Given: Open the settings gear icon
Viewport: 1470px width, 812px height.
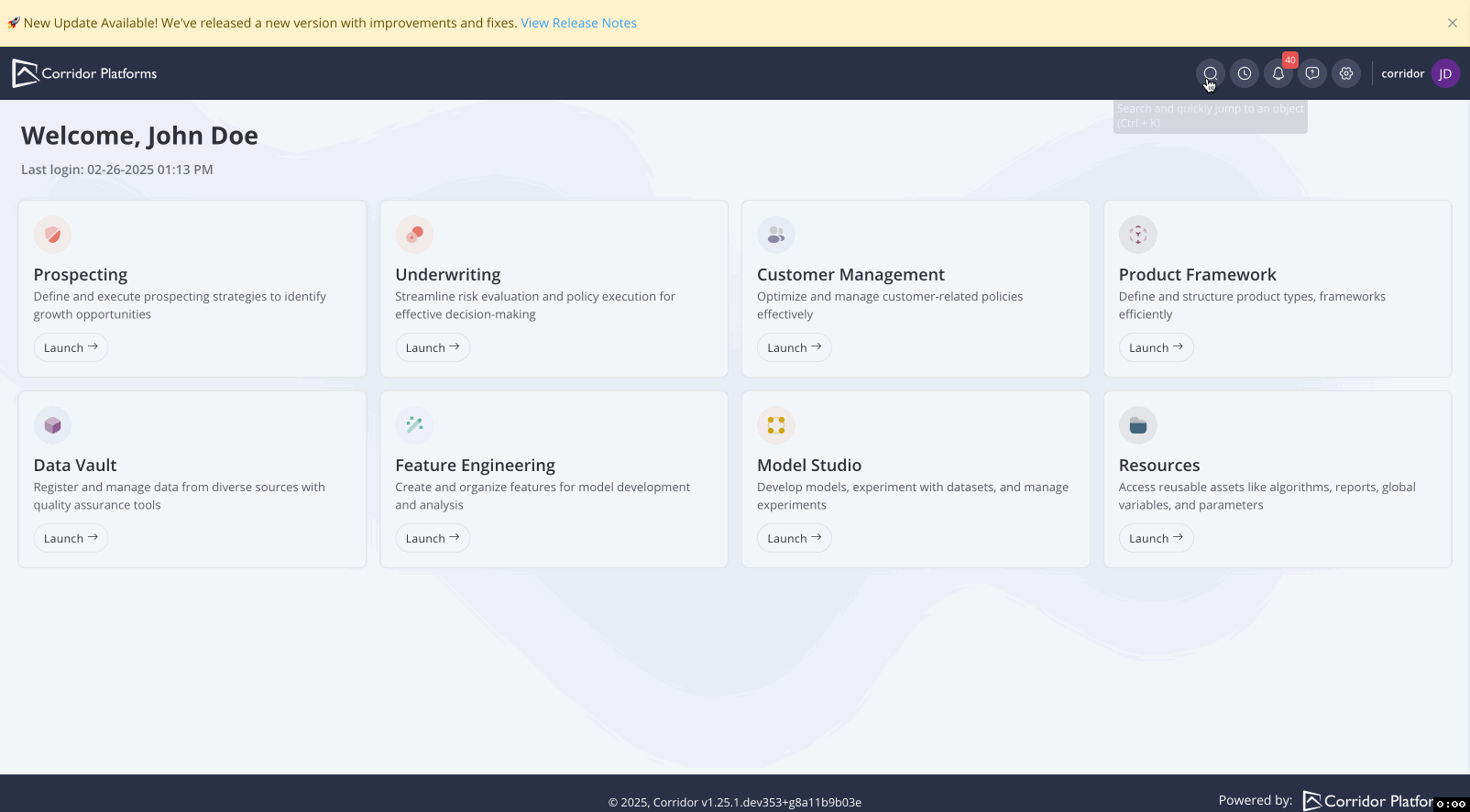Looking at the screenshot, I should [1345, 73].
